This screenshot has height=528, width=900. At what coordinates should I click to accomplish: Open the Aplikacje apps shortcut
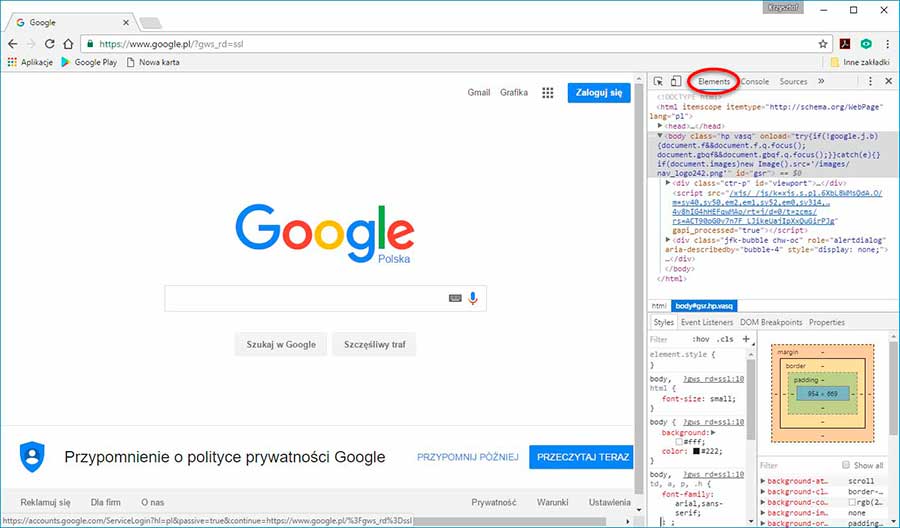pos(30,62)
